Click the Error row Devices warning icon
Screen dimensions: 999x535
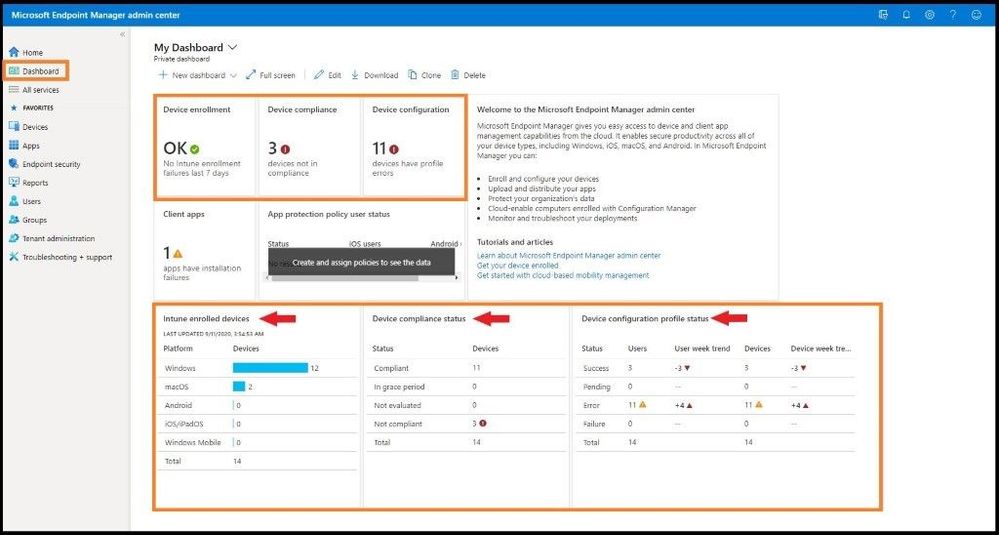759,404
